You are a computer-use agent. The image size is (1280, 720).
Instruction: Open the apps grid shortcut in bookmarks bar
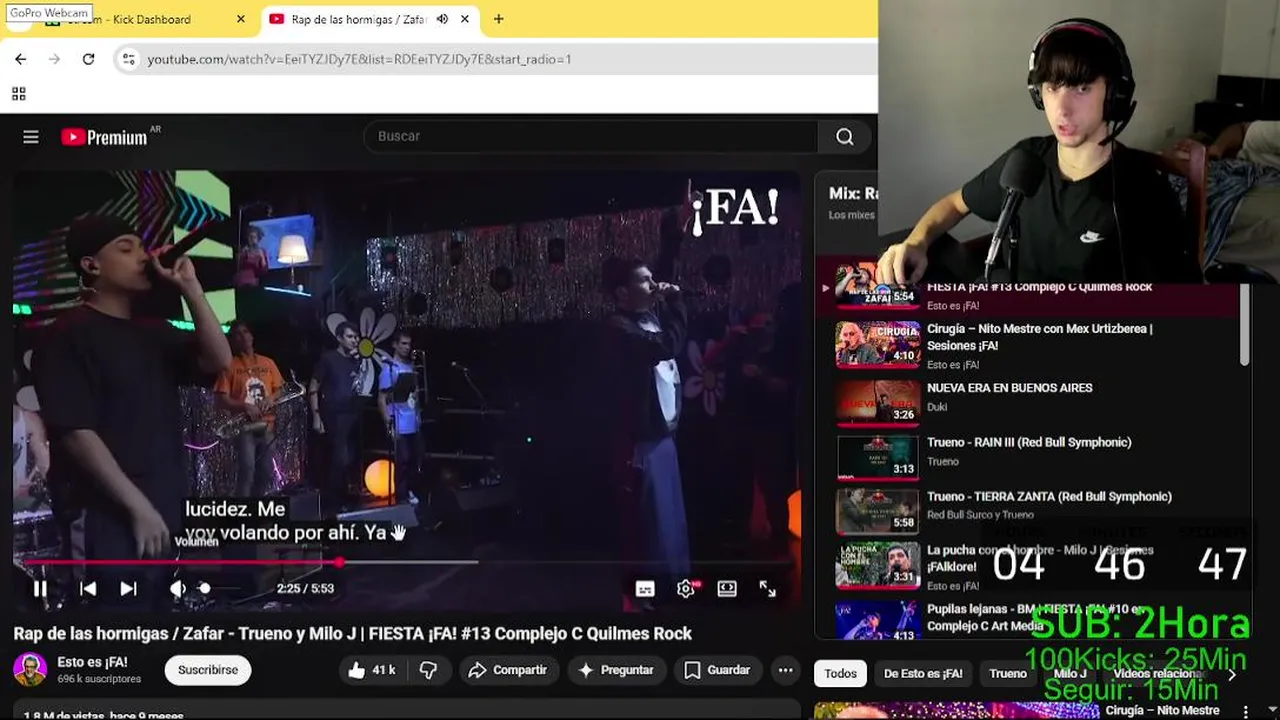[18, 94]
